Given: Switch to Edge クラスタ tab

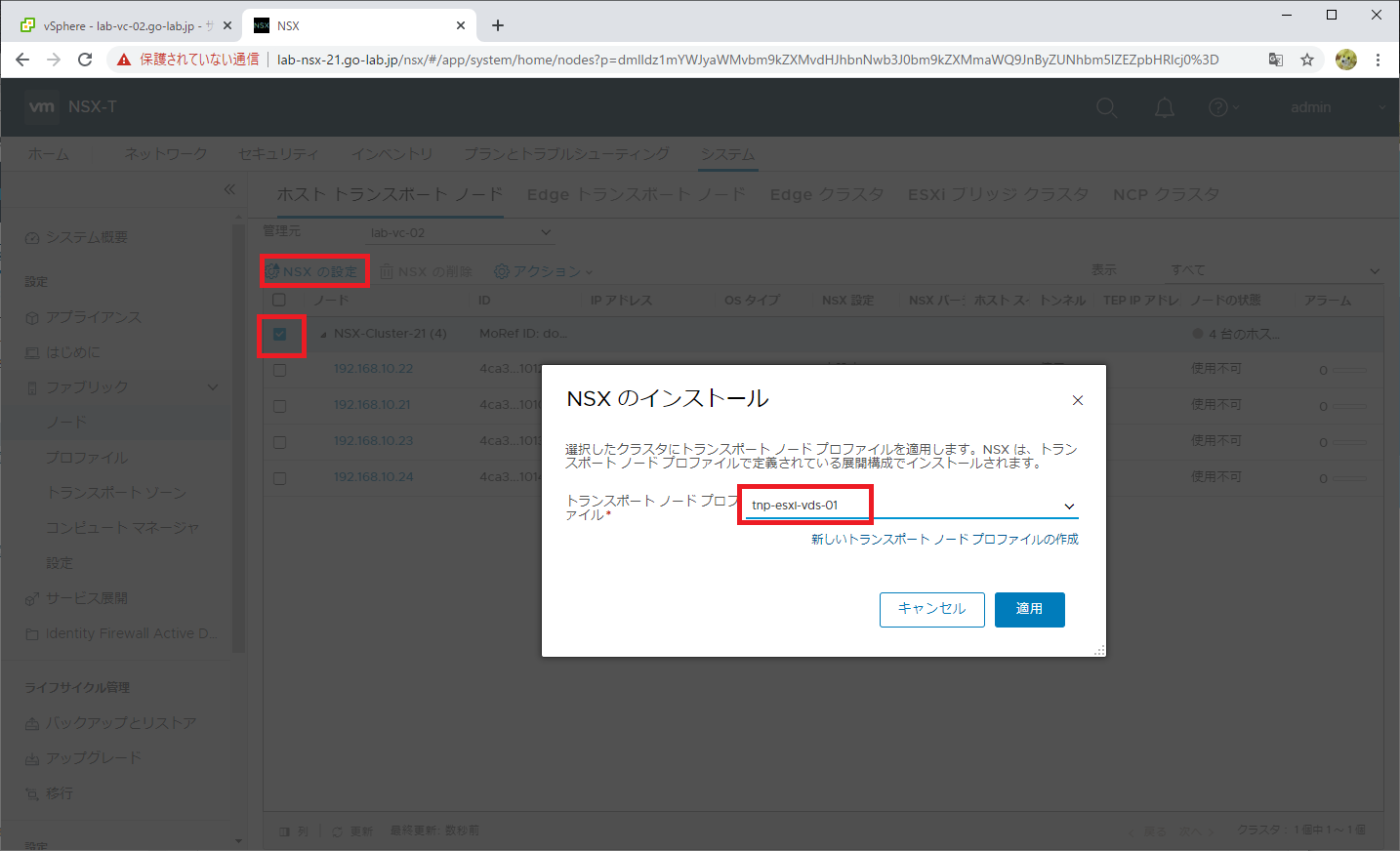Looking at the screenshot, I should click(x=826, y=194).
